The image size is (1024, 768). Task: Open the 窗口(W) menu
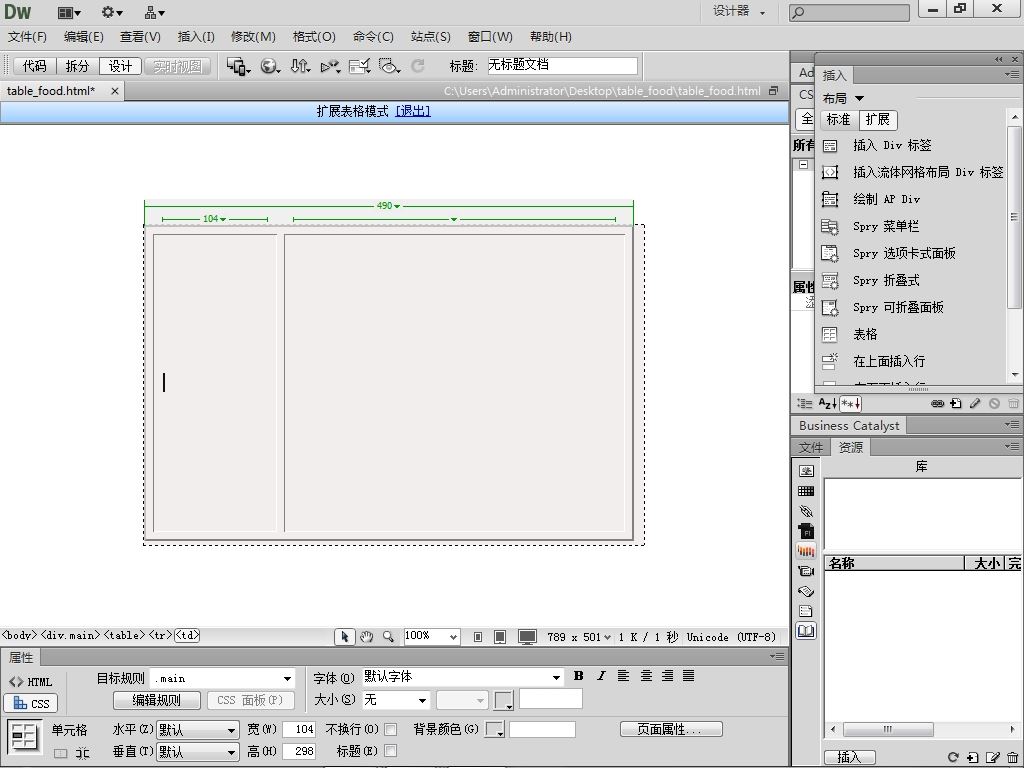[x=490, y=37]
